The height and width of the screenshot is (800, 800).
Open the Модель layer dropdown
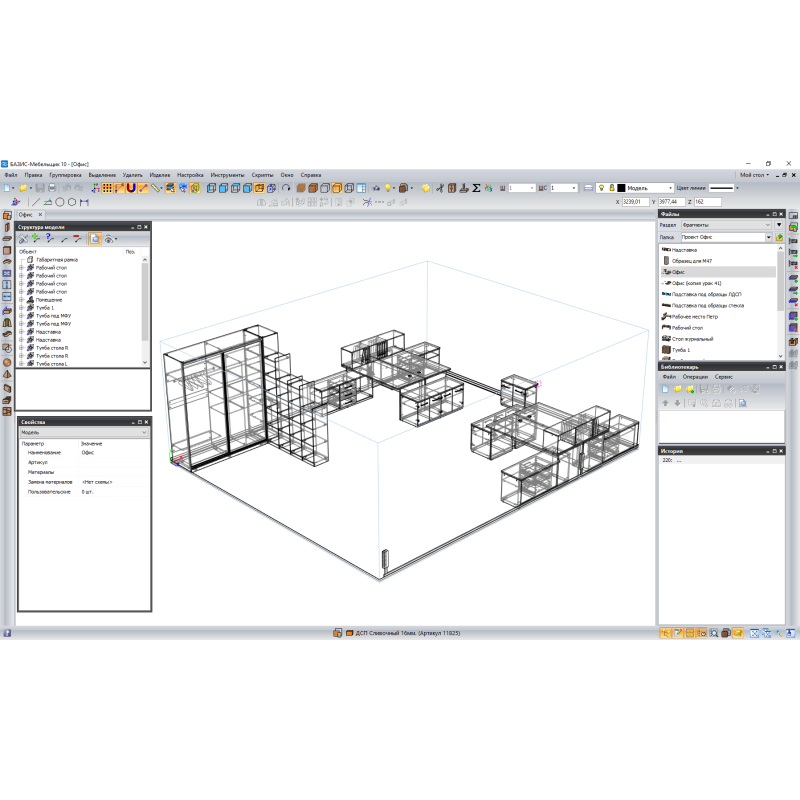click(671, 188)
